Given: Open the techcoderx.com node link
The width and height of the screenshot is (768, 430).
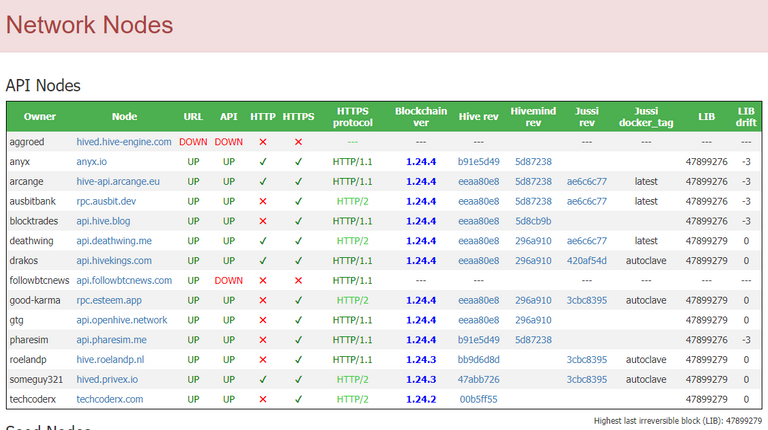Looking at the screenshot, I should click(x=110, y=399).
